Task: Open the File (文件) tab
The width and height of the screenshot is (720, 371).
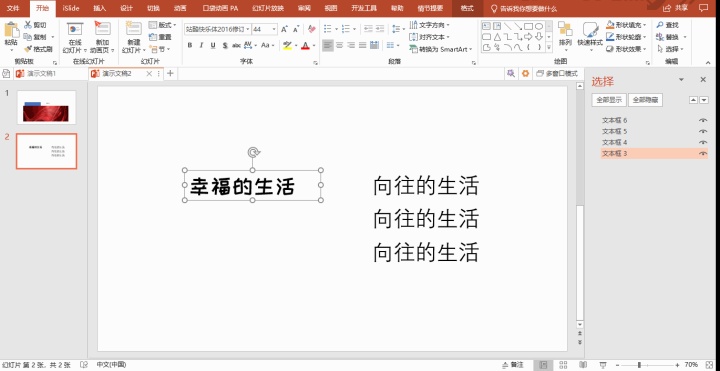Action: click(x=13, y=8)
